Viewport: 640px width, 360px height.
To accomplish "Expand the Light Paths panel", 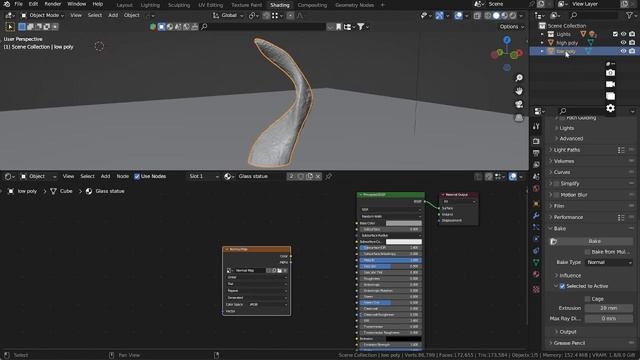I will coord(566,150).
